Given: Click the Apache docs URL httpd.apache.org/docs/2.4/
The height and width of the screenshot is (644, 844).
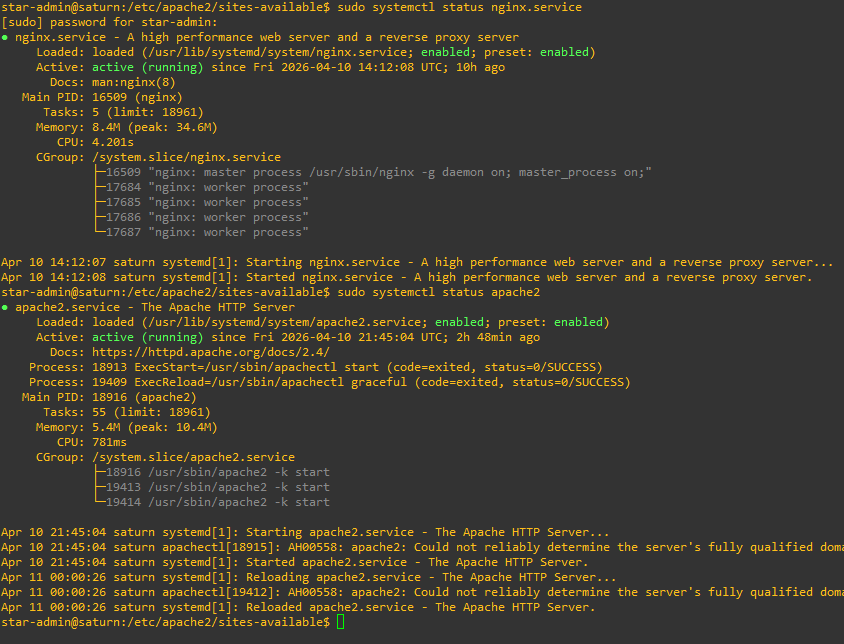Looking at the screenshot, I should (210, 352).
